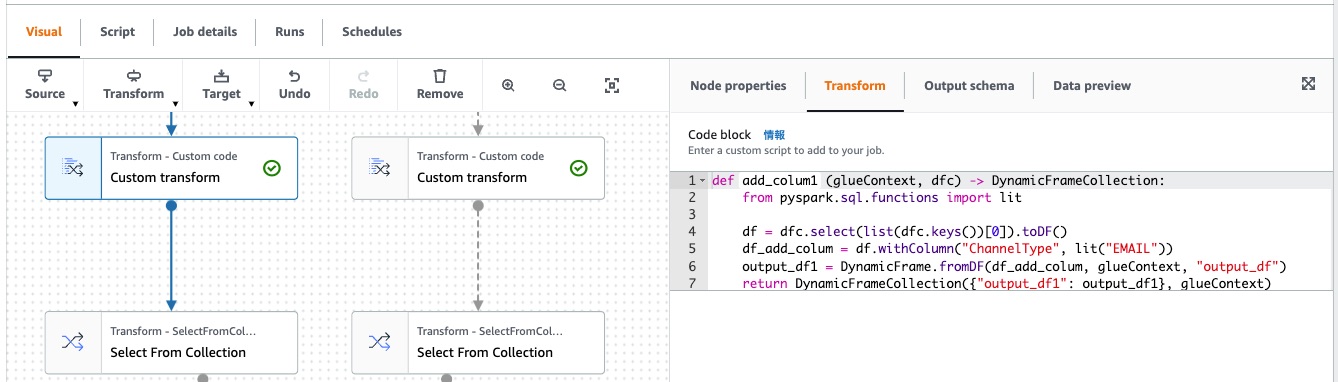Screen dimensions: 1338x382
Task: Click the shuffle icon of the unselected Custom transform node
Action: tap(379, 168)
